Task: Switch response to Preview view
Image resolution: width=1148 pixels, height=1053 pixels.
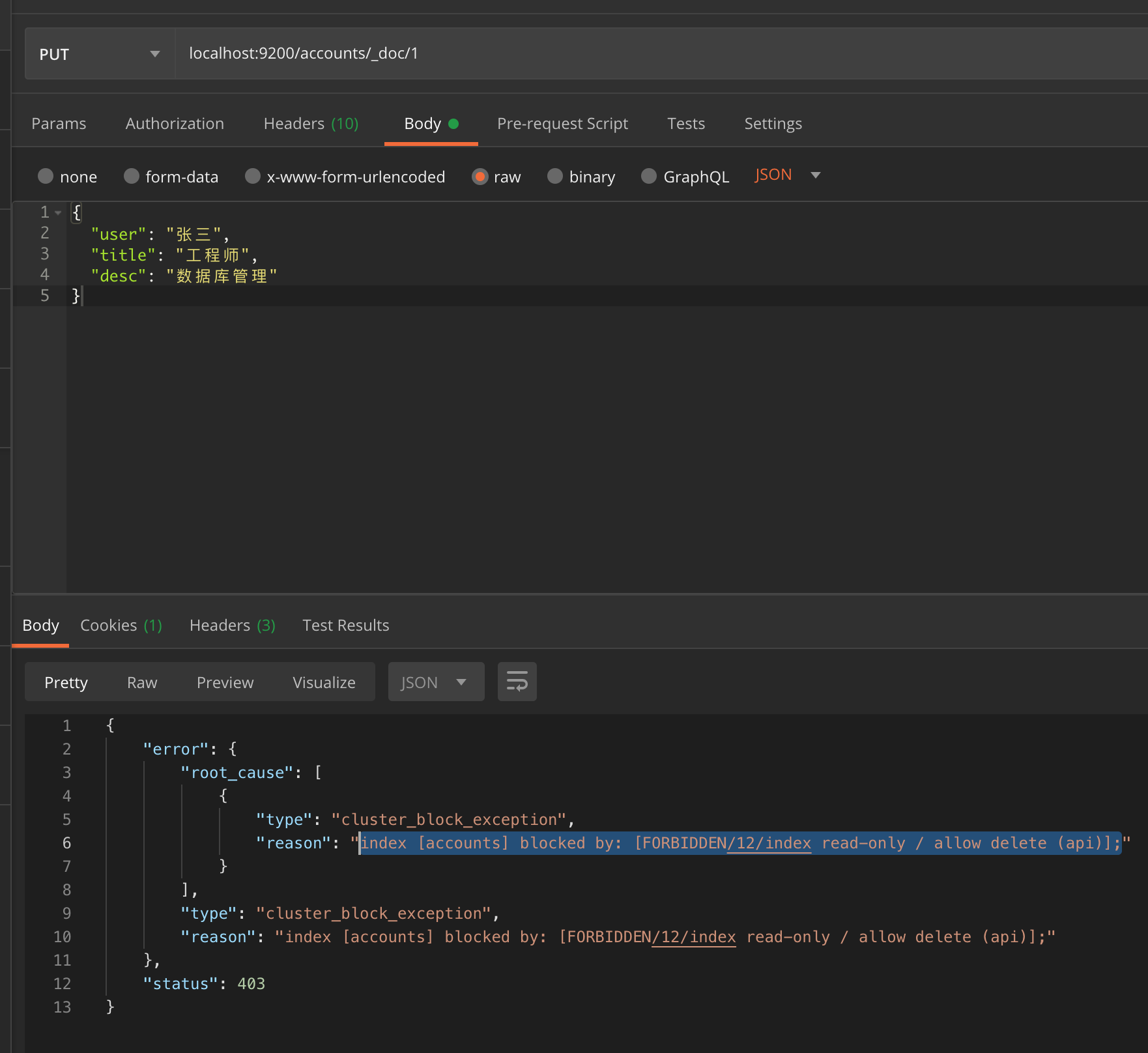Action: (x=225, y=682)
